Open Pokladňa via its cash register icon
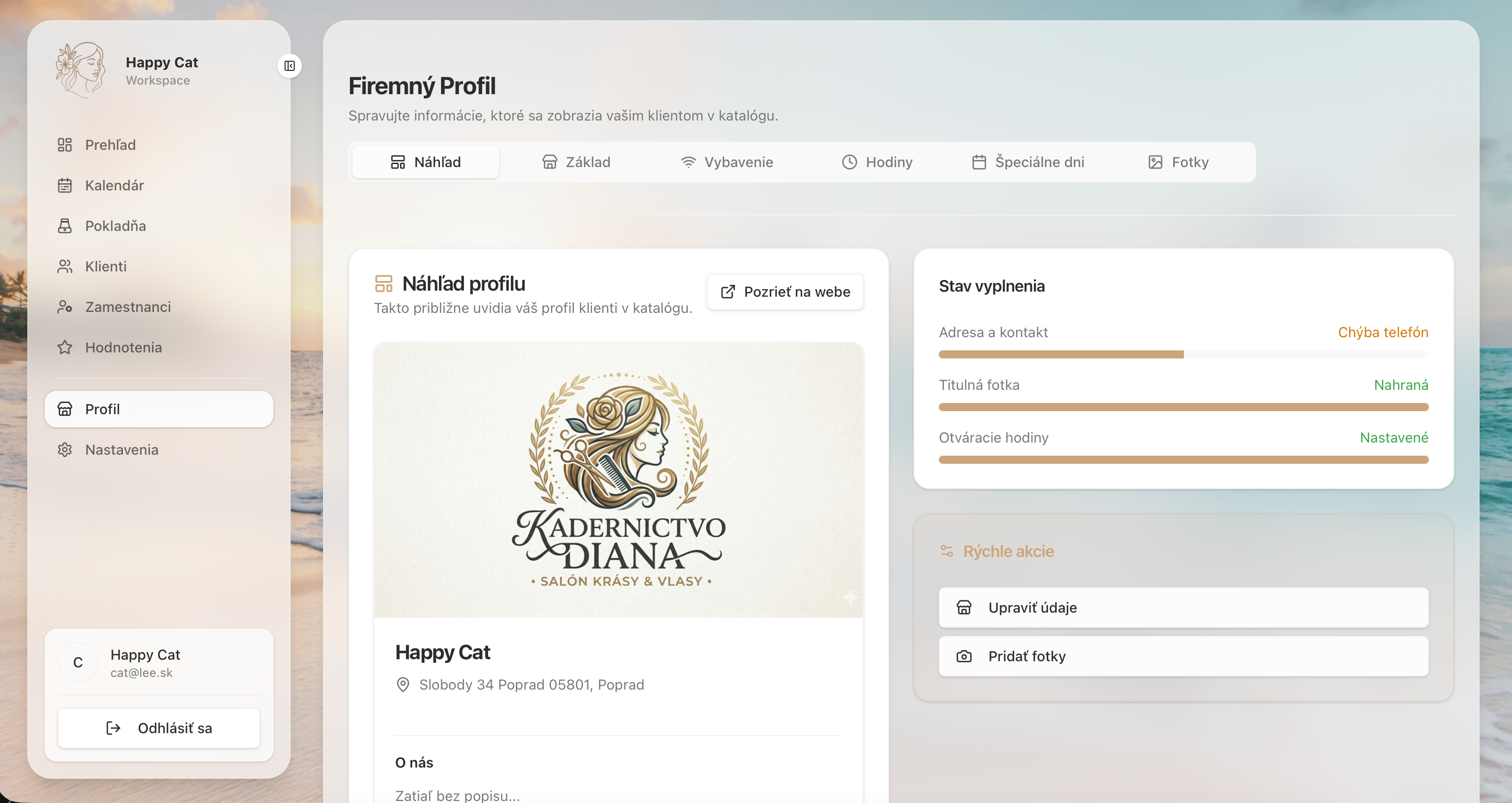1512x803 pixels. 65,225
